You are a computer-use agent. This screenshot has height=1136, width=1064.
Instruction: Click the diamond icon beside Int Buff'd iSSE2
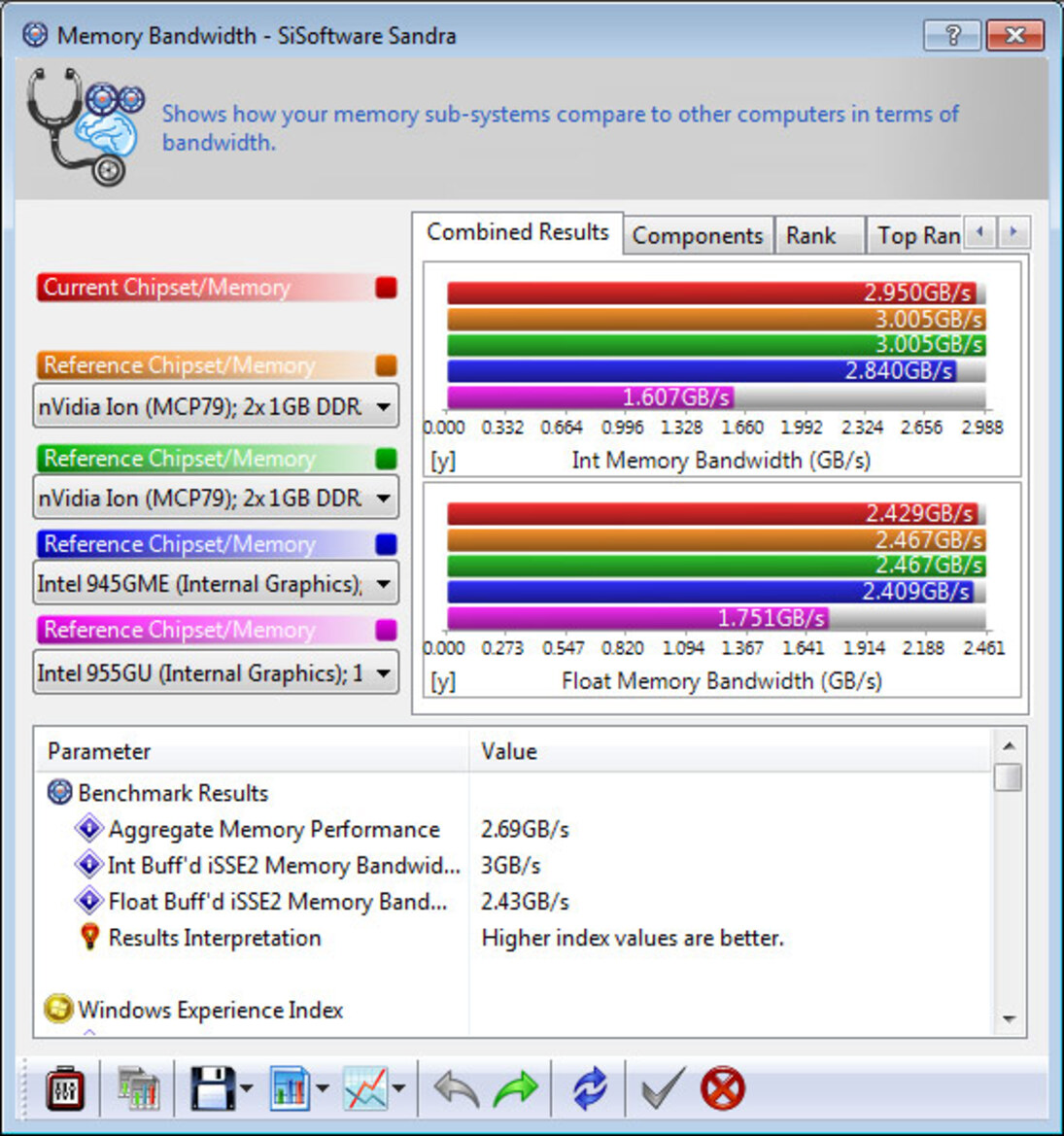point(89,864)
